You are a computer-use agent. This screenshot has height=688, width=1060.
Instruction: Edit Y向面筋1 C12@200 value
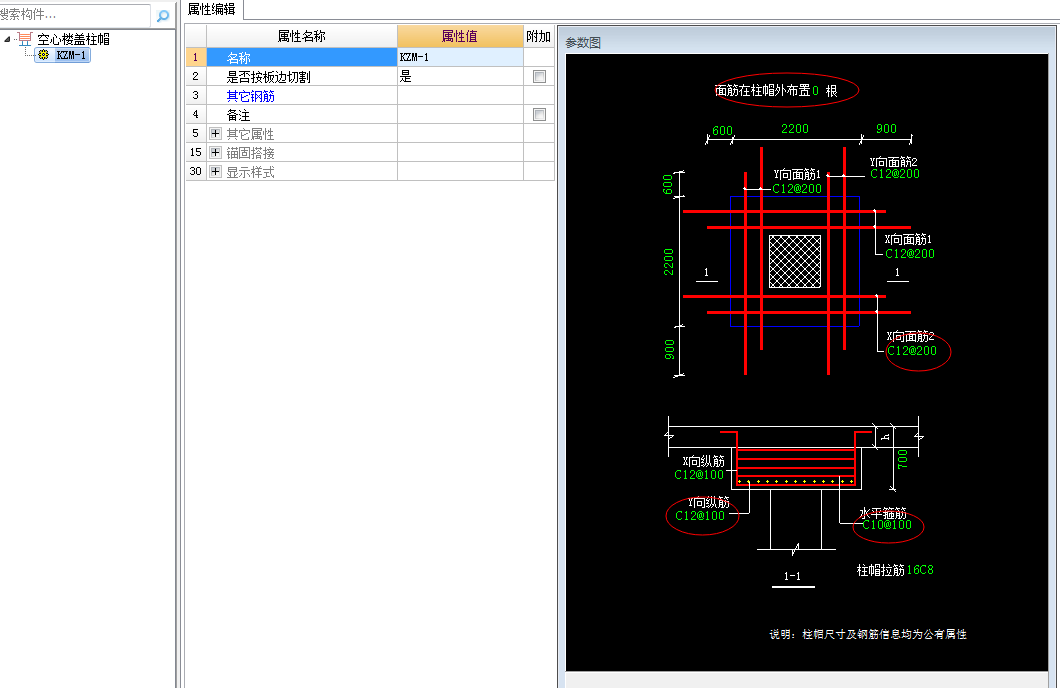[x=797, y=189]
